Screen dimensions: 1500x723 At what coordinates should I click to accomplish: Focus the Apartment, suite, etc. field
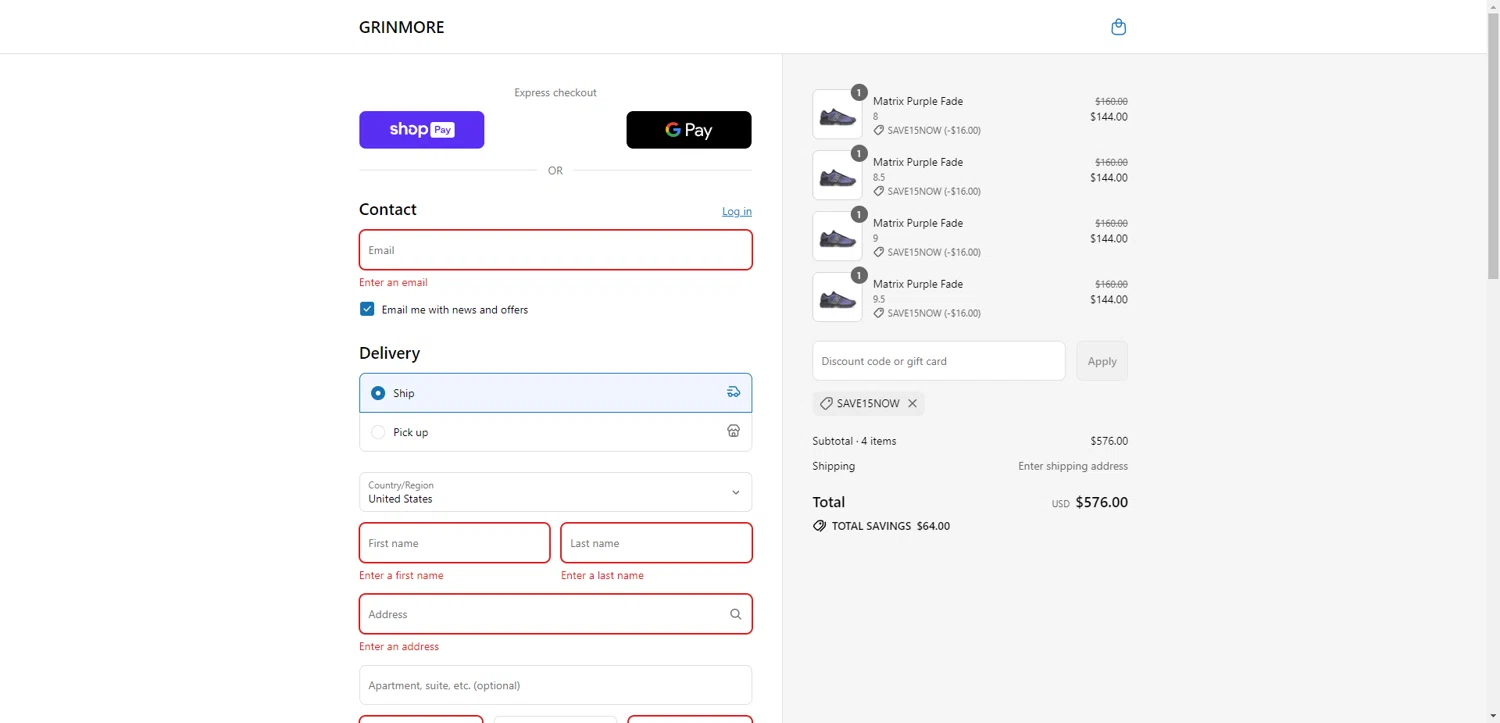tap(555, 685)
